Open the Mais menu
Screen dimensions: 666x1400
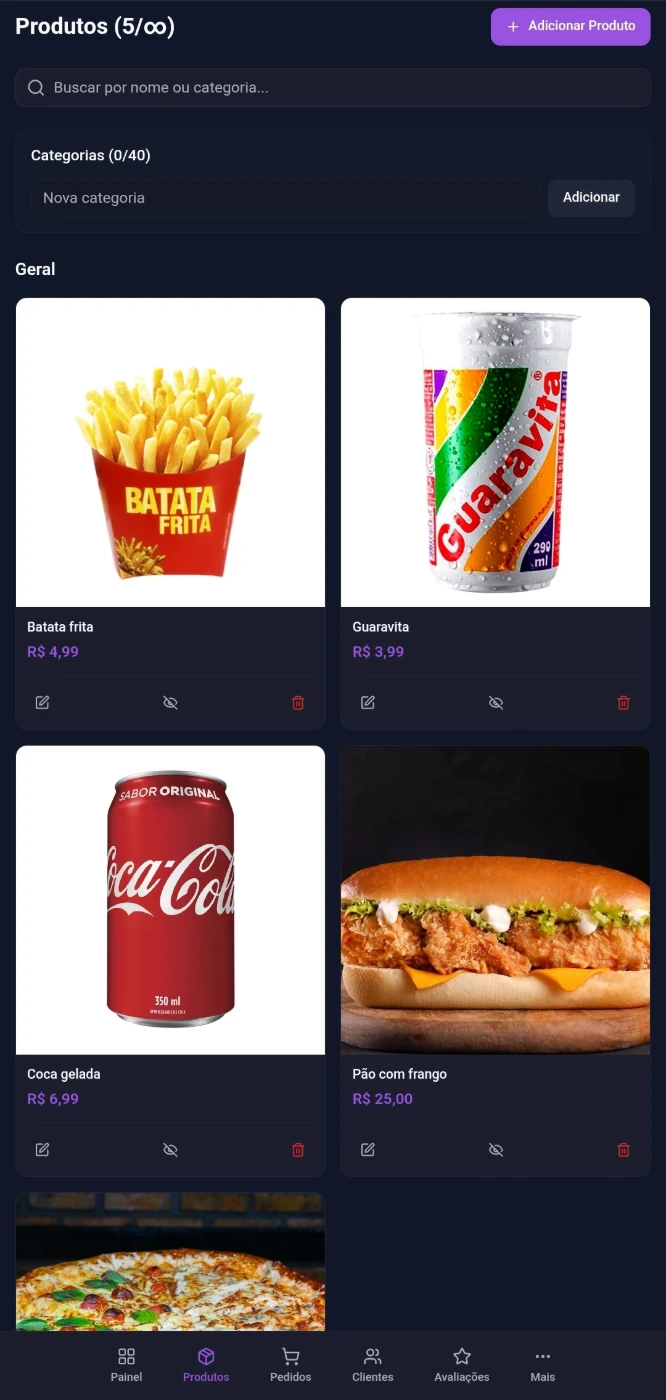tap(543, 1365)
